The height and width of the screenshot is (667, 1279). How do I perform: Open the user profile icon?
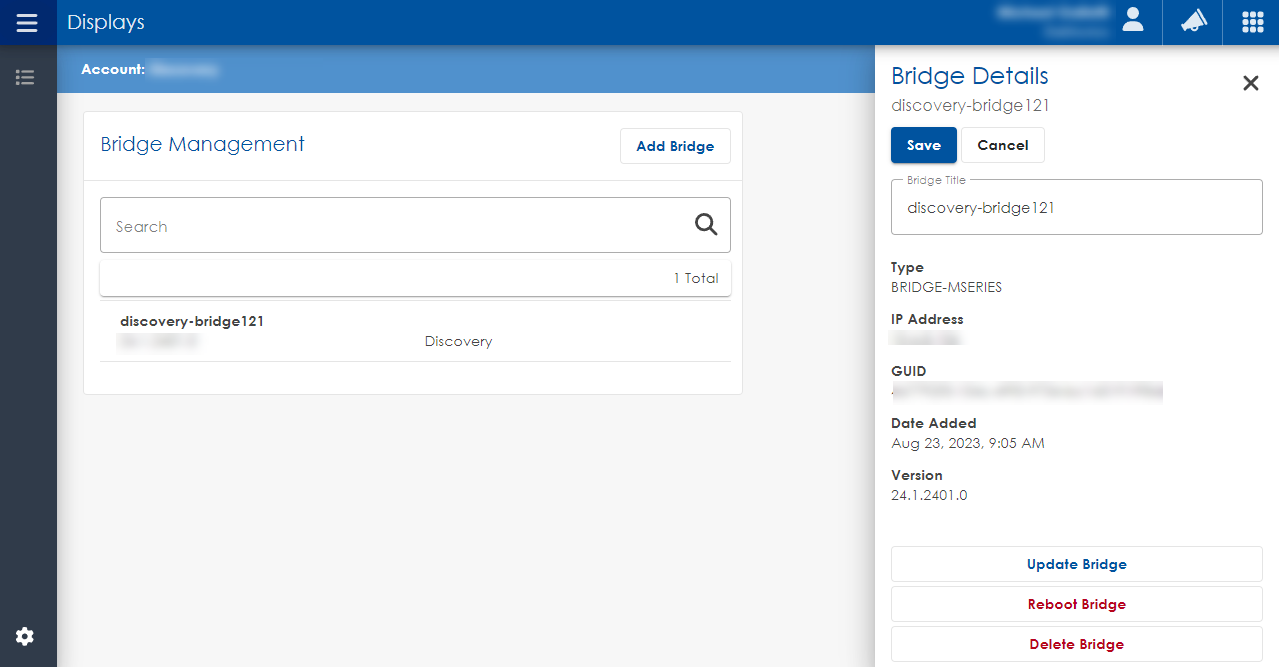pyautogui.click(x=1132, y=22)
